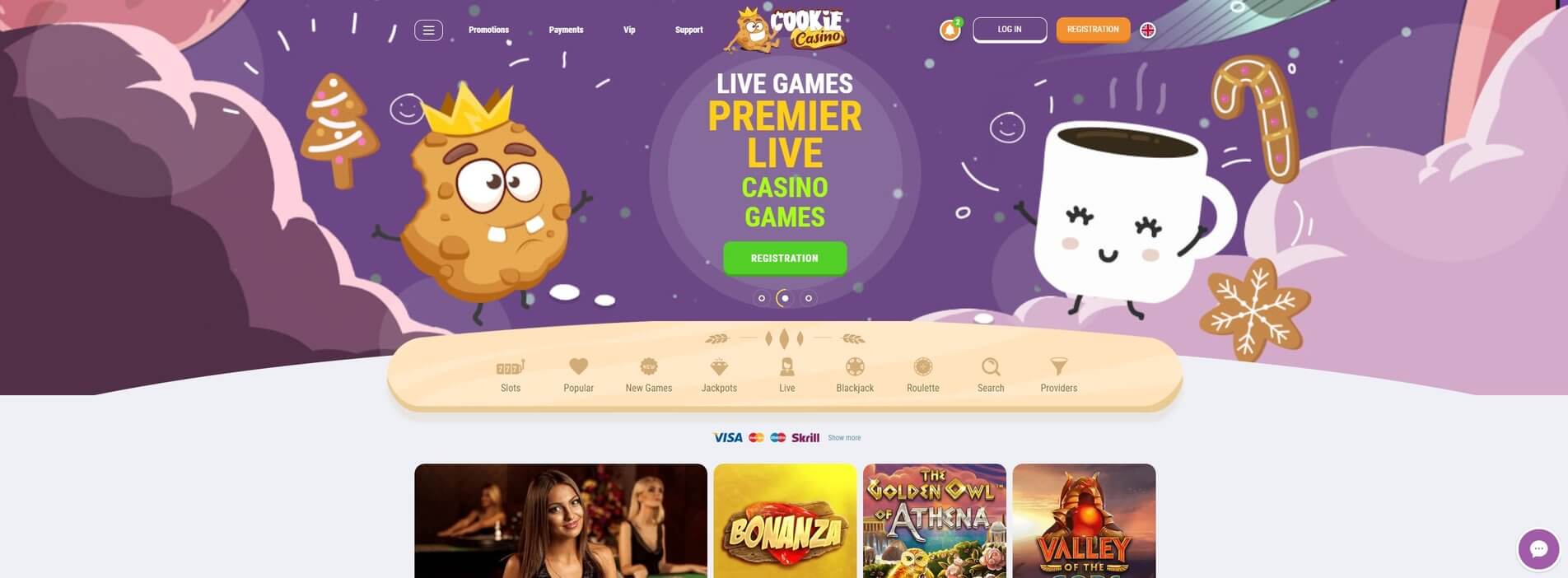Switch to the third banner slide dot

[809, 298]
